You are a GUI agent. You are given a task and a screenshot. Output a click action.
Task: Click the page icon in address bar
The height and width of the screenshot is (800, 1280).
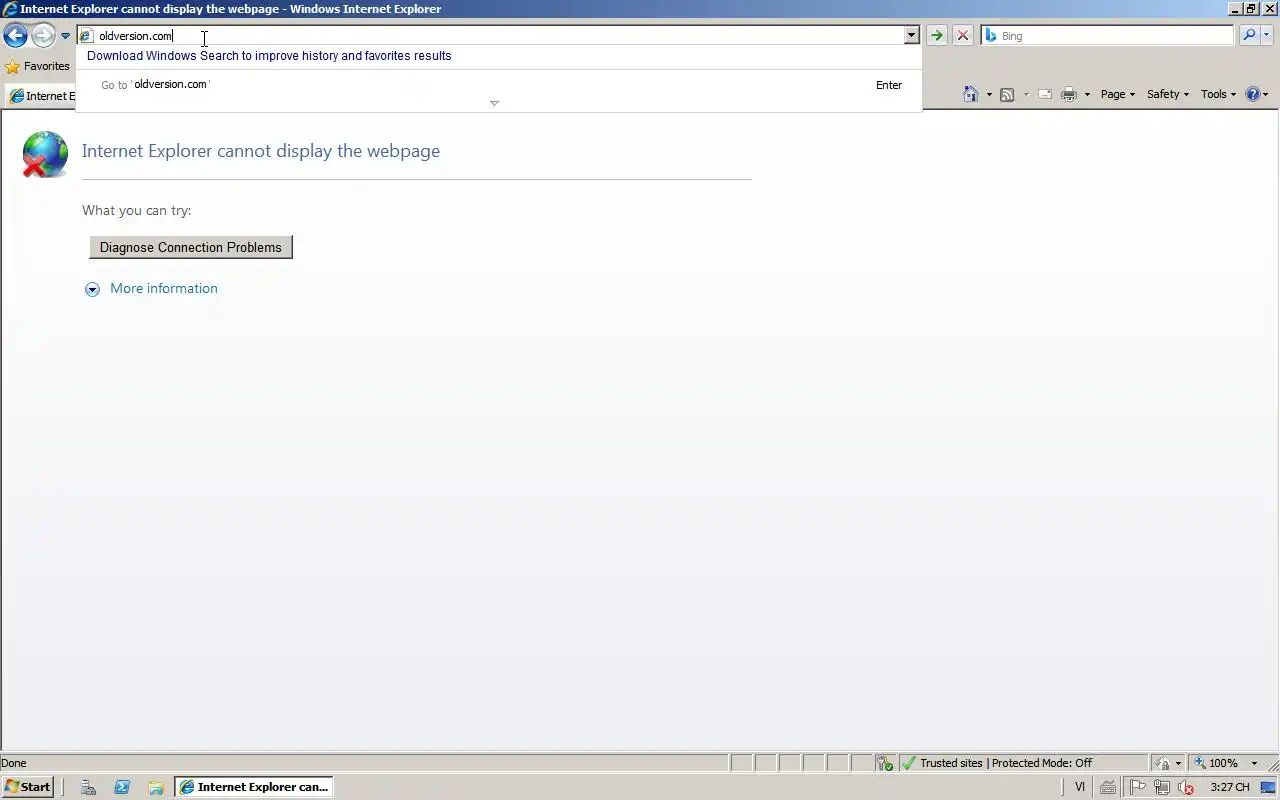point(86,36)
